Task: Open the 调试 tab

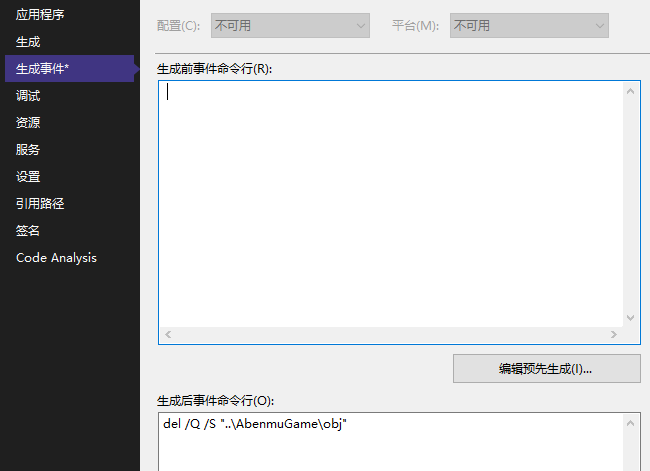Action: tap(28, 96)
